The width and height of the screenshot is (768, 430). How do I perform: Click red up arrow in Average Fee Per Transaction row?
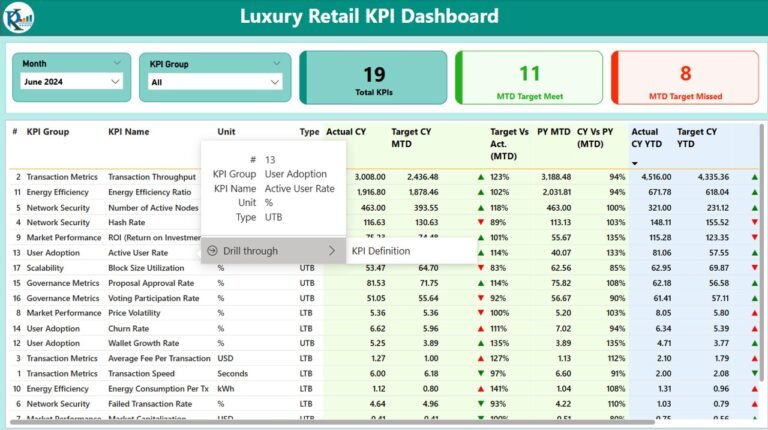[x=480, y=358]
